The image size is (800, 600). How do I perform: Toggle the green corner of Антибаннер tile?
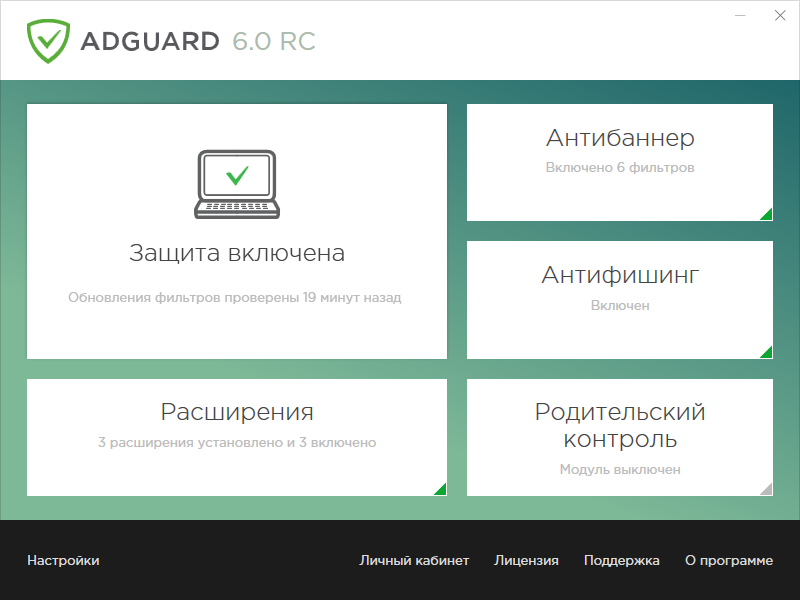766,214
